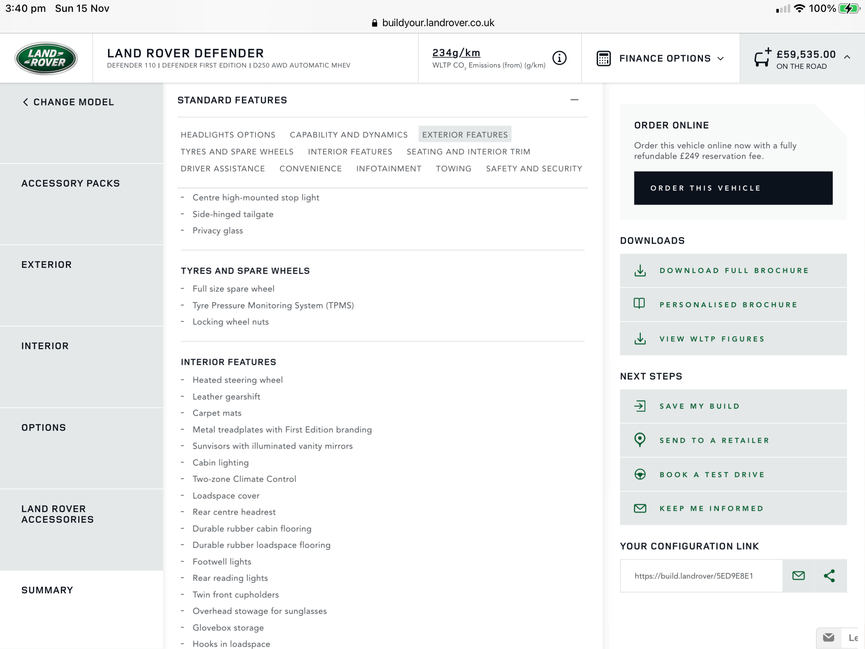The height and width of the screenshot is (649, 865).
Task: Email the configuration link via envelope icon
Action: [798, 576]
